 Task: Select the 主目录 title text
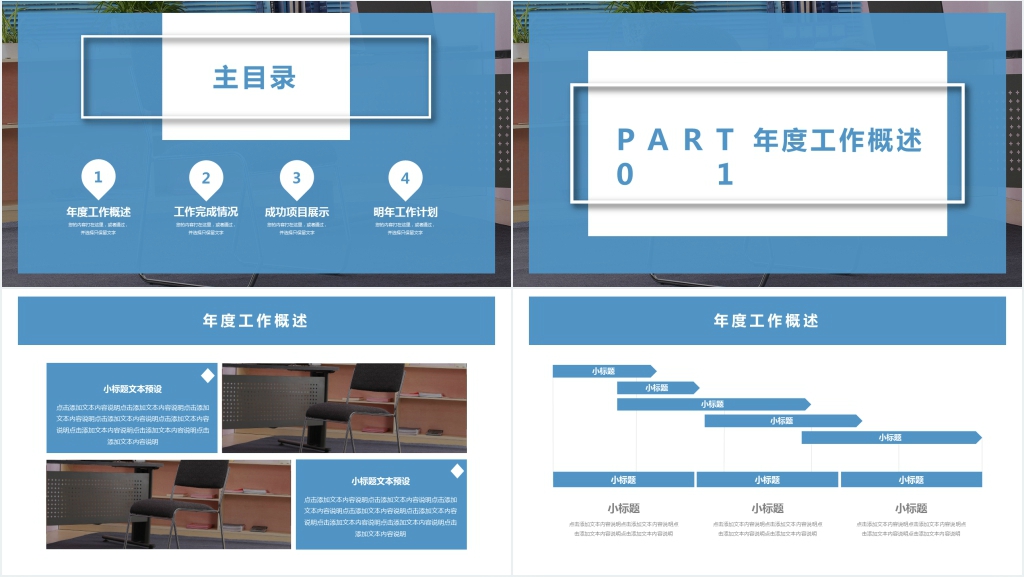(x=255, y=77)
